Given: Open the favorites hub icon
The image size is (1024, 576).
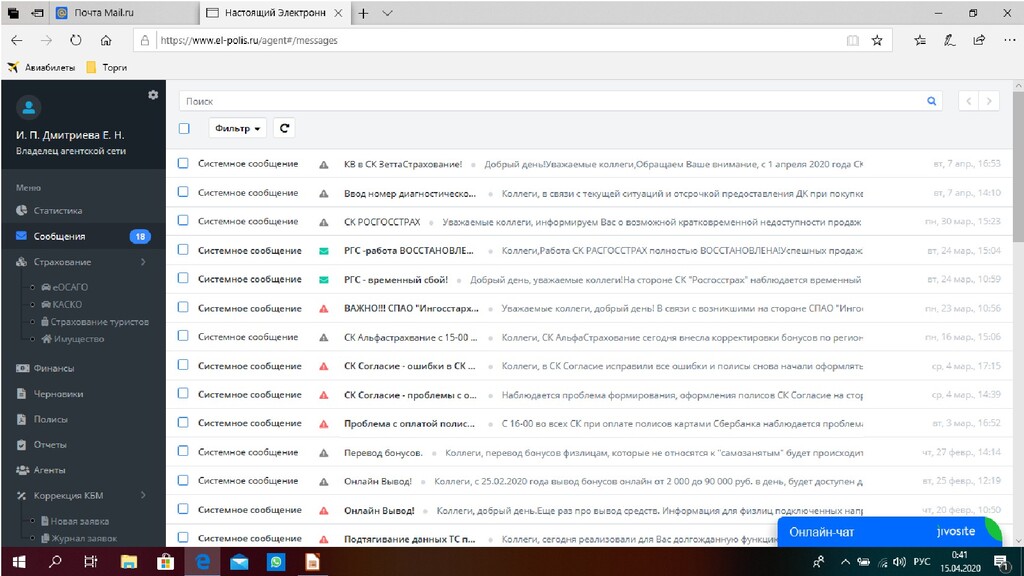Looking at the screenshot, I should coord(920,40).
